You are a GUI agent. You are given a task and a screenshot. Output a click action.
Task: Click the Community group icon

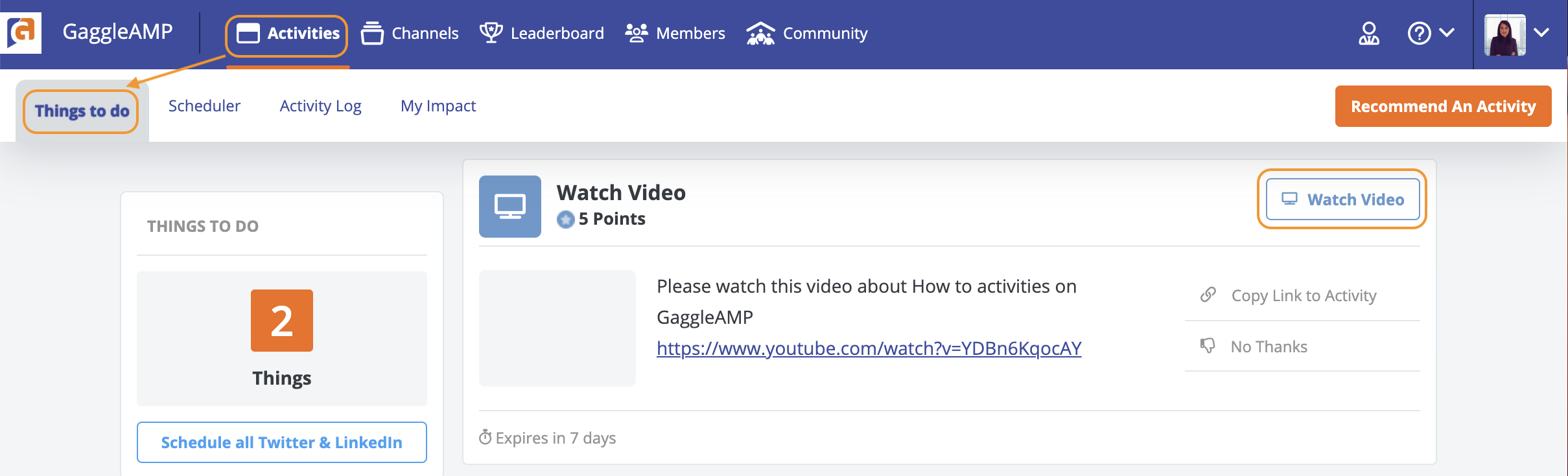click(760, 33)
